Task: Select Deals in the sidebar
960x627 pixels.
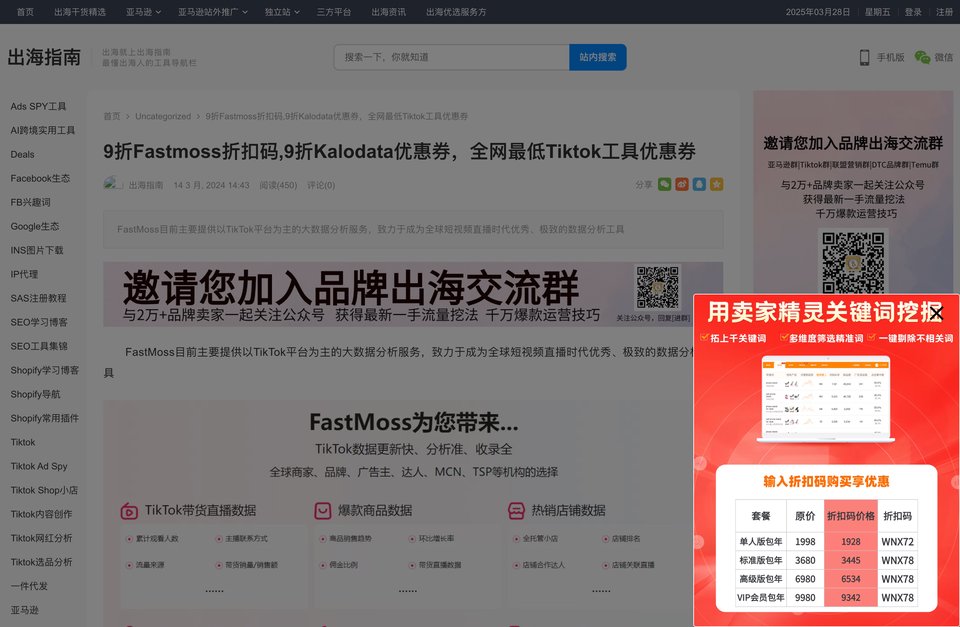Action: 22,154
